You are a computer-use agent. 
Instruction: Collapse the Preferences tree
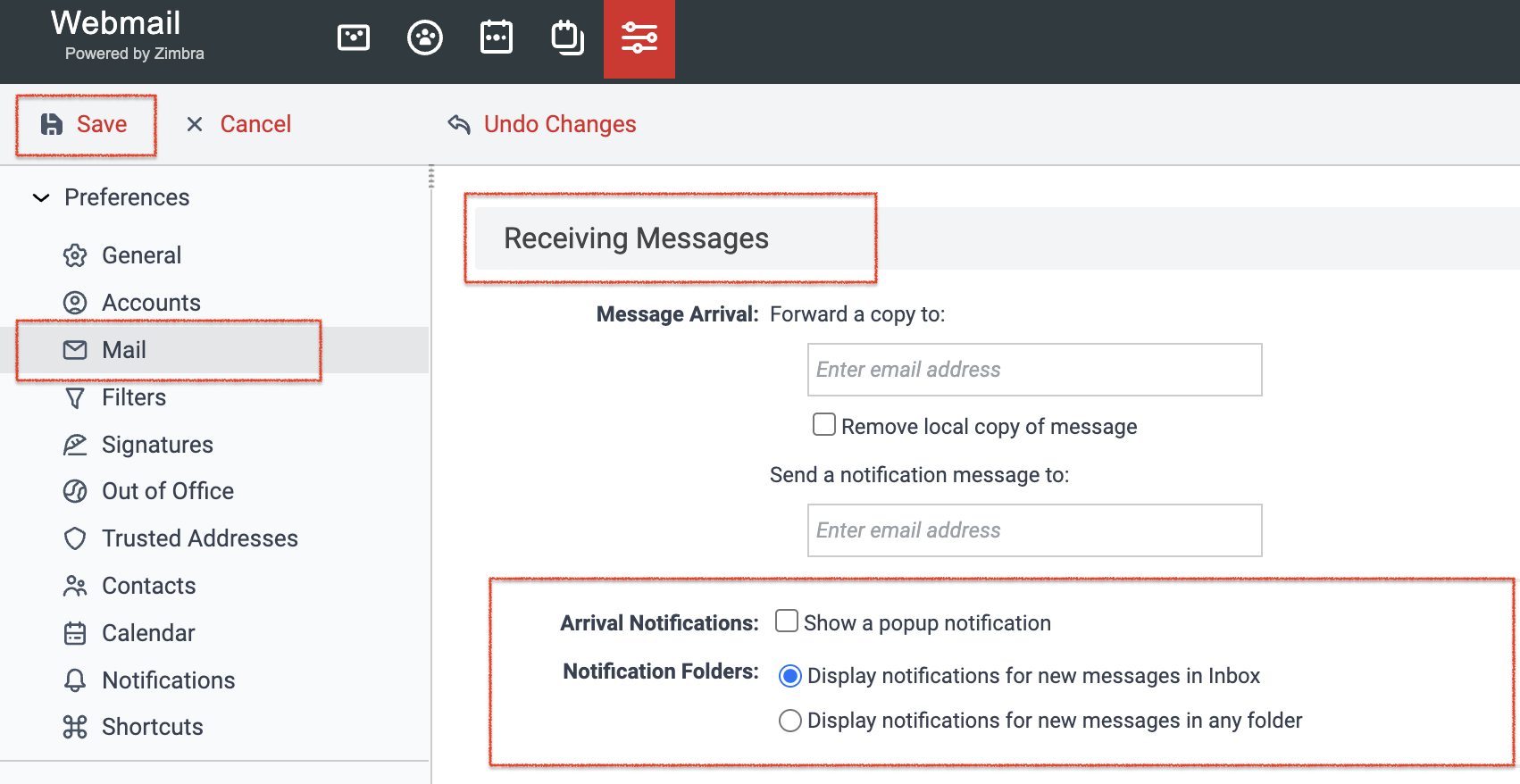click(41, 197)
